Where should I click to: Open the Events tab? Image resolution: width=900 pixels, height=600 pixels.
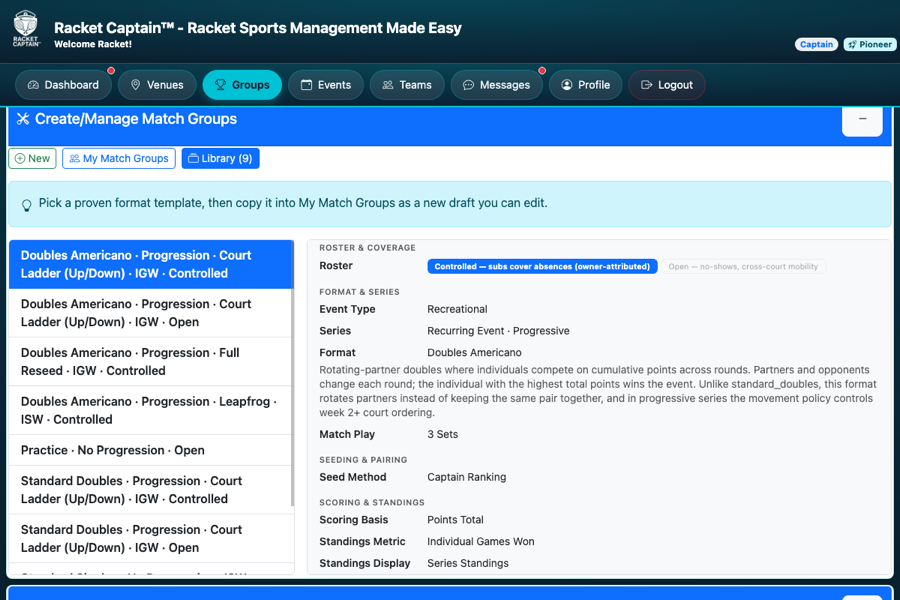(326, 85)
